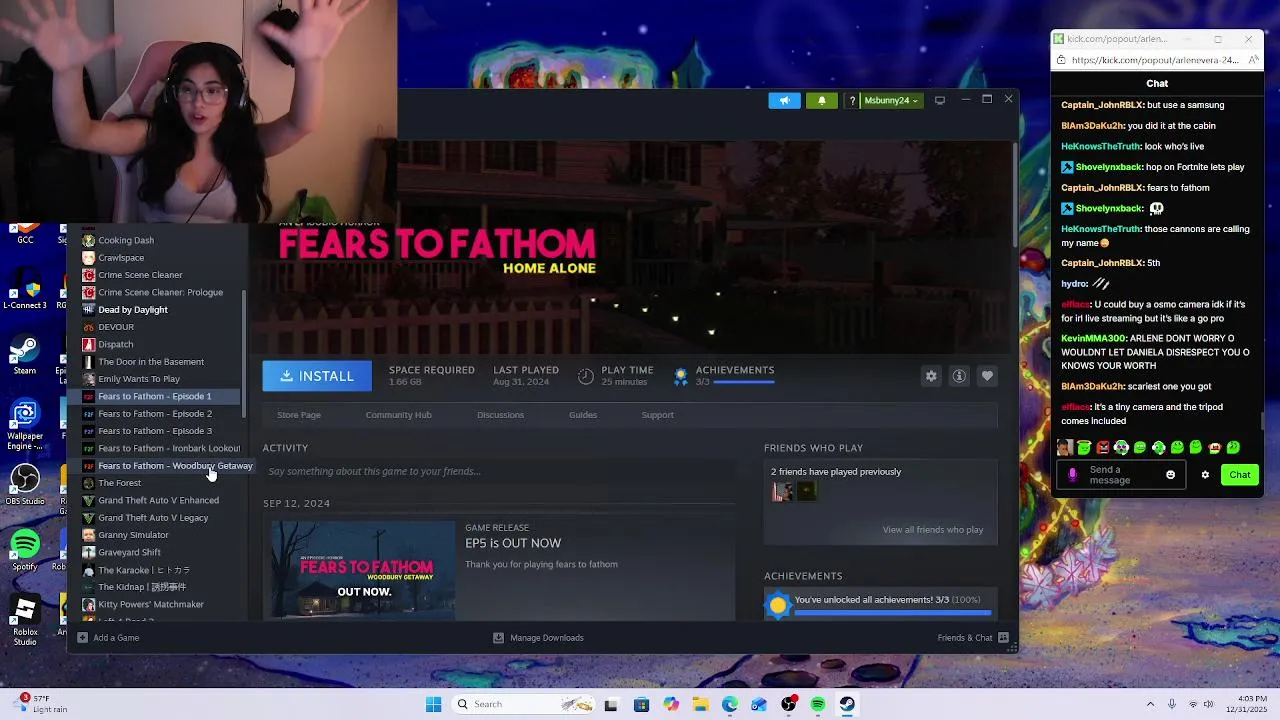Click the Play Time clock icon

point(586,376)
